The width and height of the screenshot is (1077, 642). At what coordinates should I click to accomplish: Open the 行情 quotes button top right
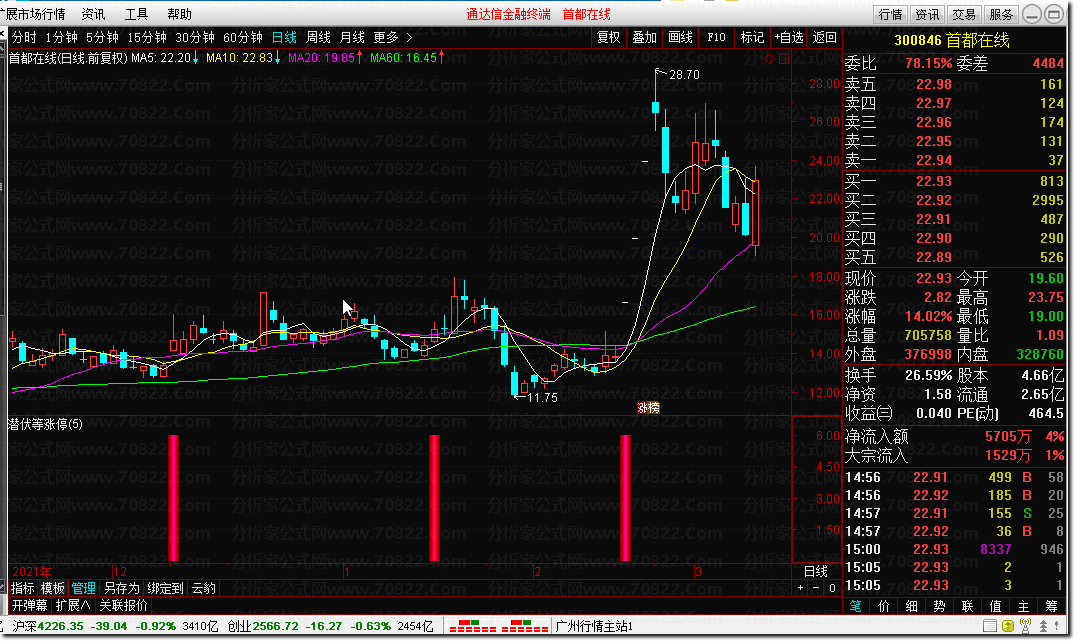(x=891, y=14)
